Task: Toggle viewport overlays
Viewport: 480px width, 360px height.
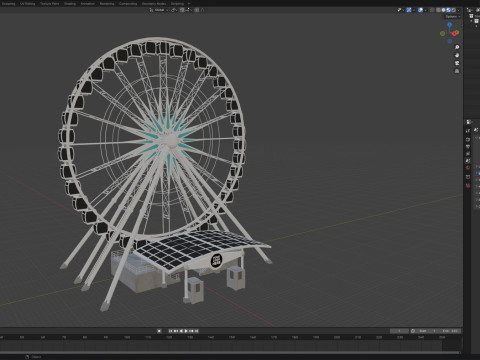Action: (420, 10)
